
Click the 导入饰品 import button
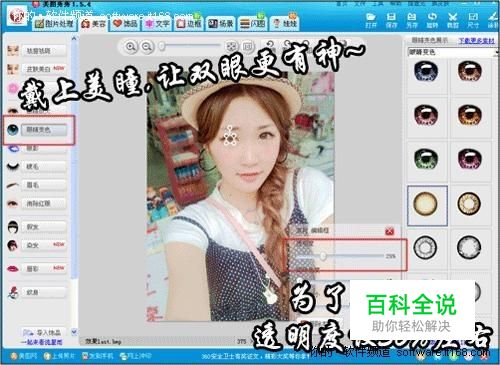pos(44,332)
